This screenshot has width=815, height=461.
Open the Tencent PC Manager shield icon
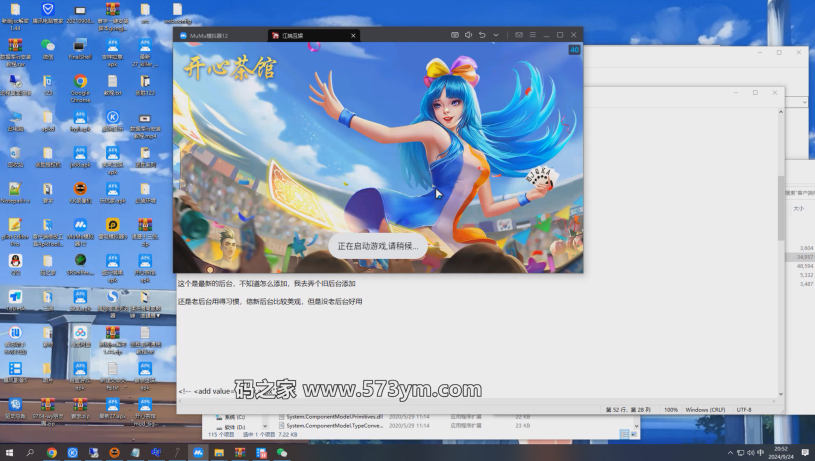pyautogui.click(x=48, y=14)
